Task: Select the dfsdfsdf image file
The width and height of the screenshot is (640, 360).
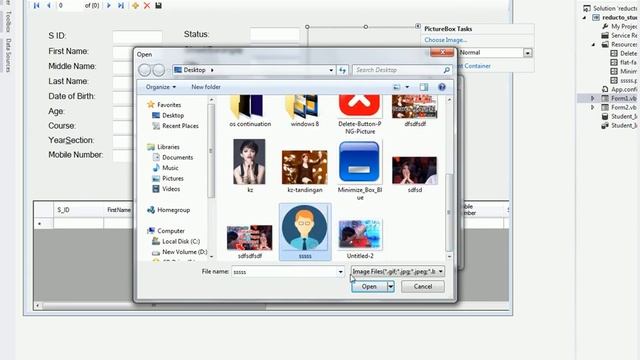Action: tap(415, 111)
